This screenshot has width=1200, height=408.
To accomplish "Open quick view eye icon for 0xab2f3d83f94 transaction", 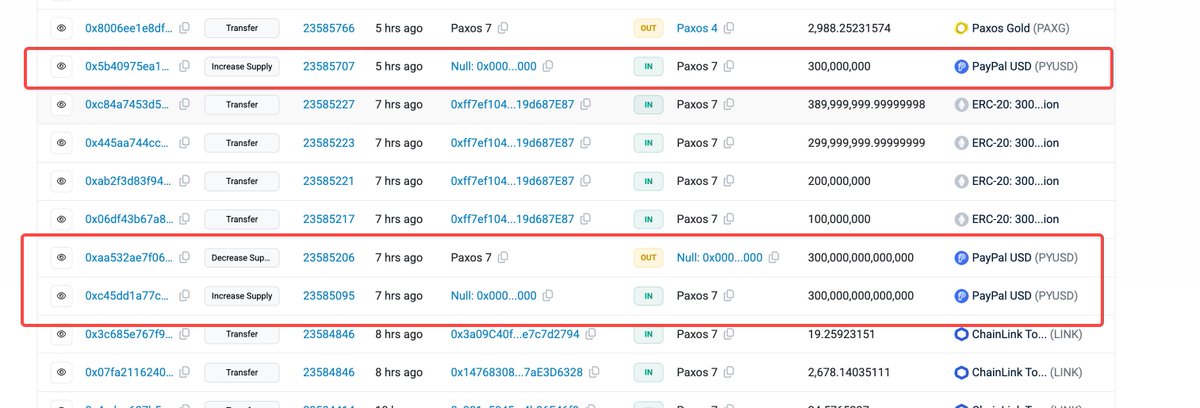I will tap(61, 181).
